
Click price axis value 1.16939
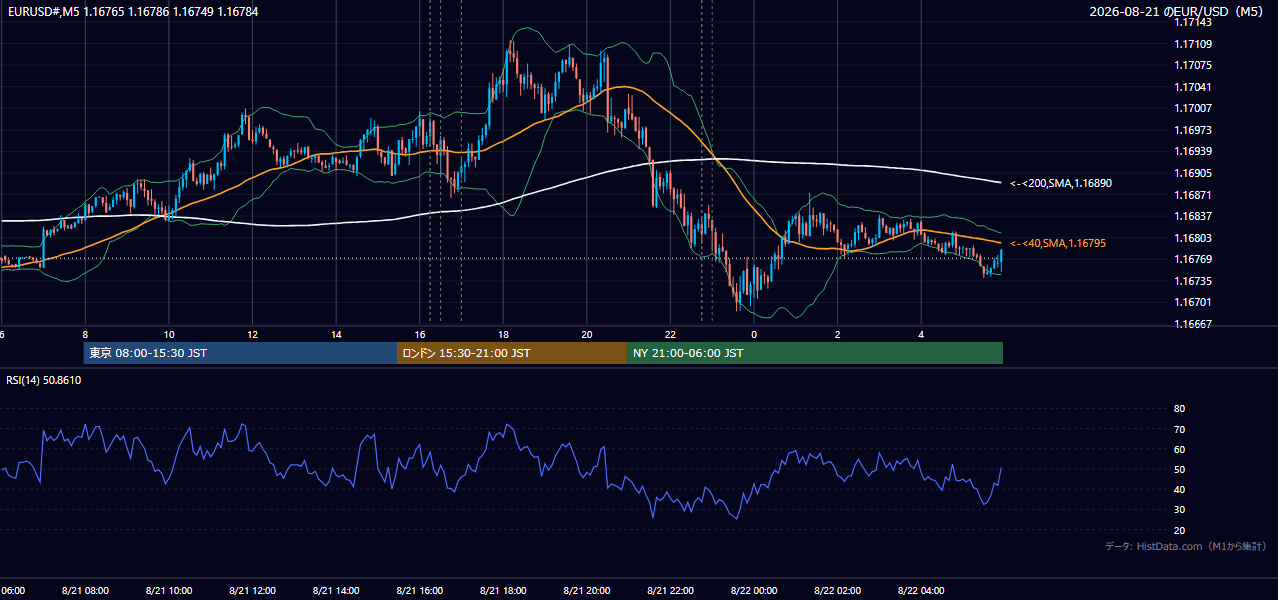pos(1193,151)
